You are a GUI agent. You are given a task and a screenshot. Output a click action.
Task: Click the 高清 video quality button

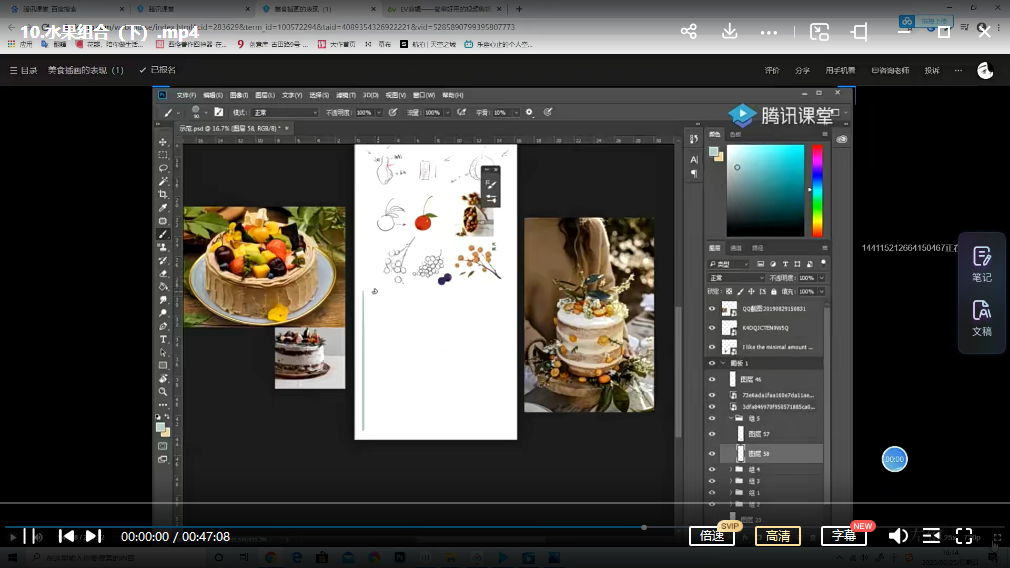pyautogui.click(x=778, y=536)
